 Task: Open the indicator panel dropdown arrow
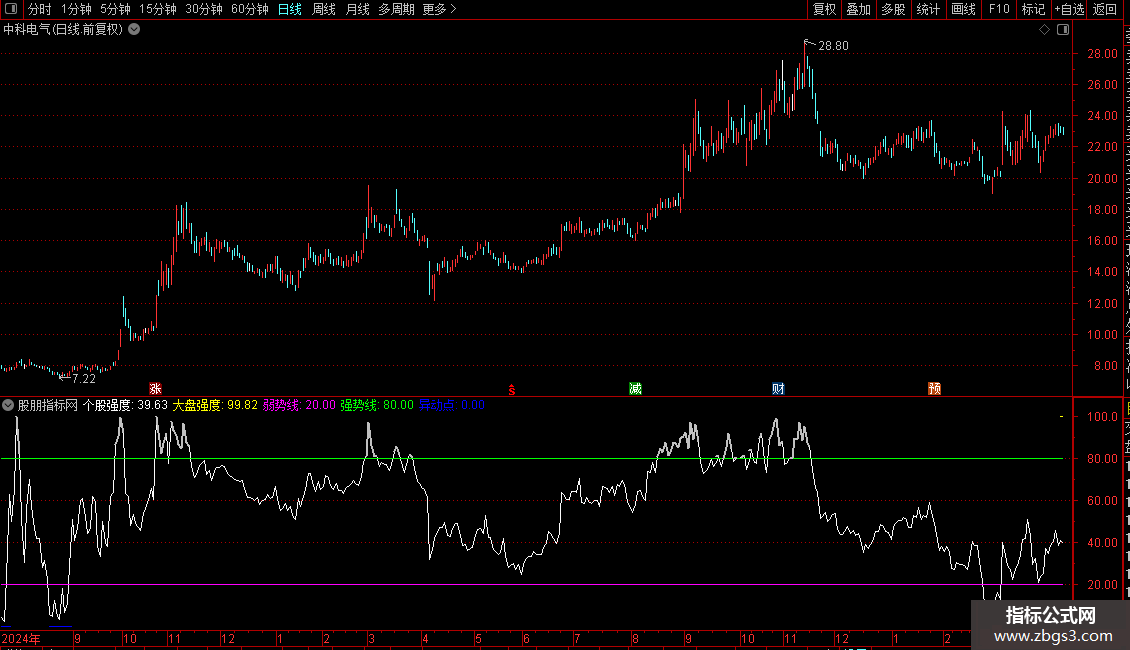click(8, 405)
